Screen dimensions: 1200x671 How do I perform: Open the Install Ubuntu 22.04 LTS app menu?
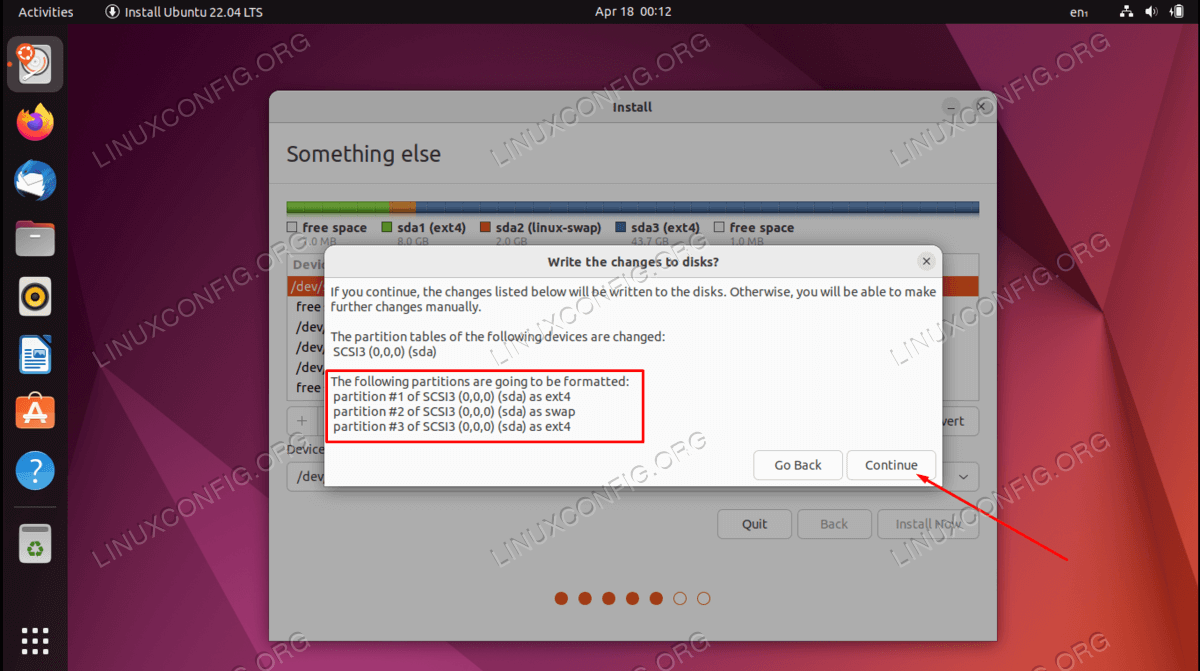[185, 12]
